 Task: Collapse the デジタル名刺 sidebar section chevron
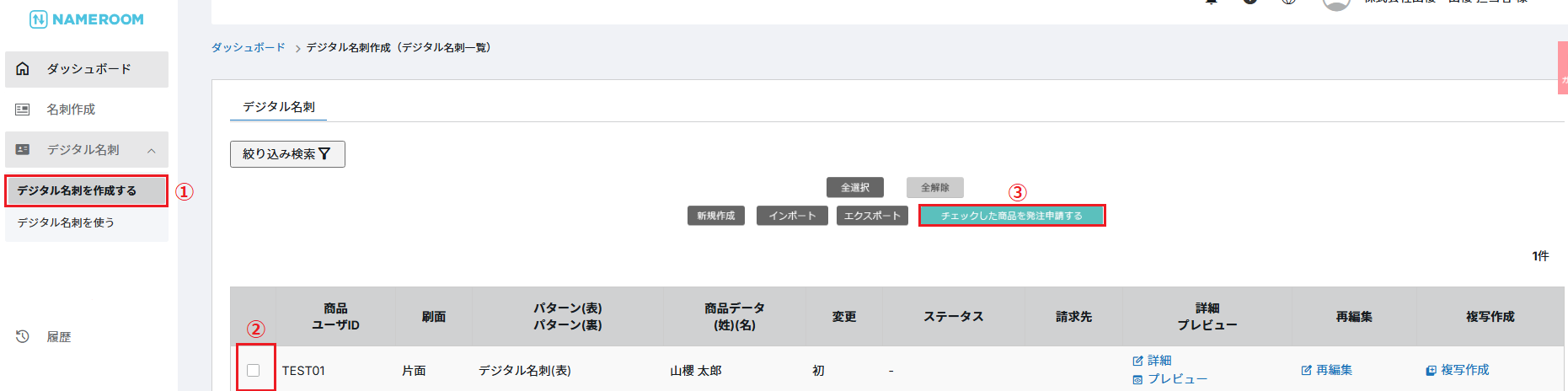tap(152, 151)
